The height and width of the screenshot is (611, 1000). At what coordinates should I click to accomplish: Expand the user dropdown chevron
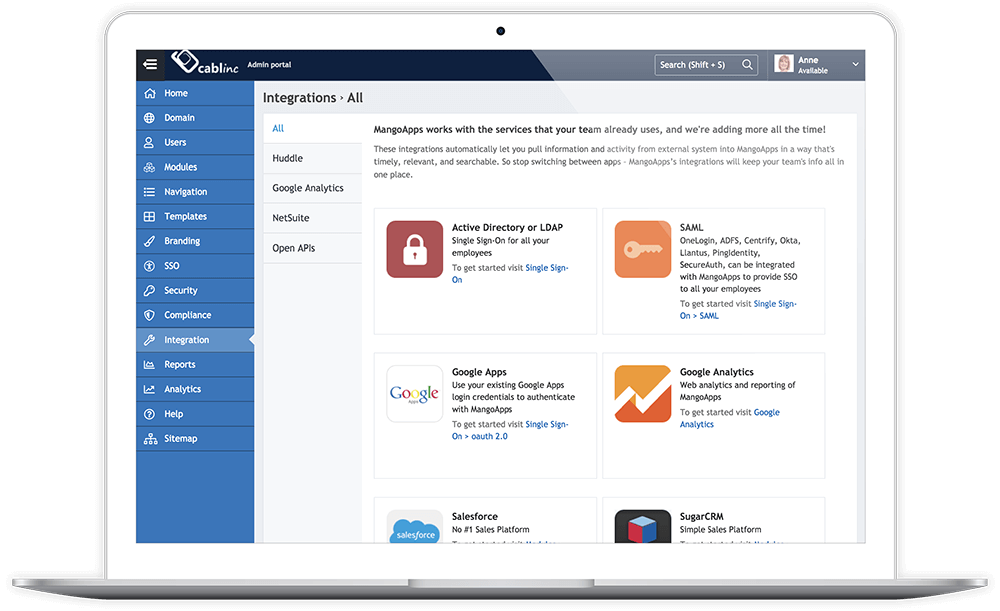[x=855, y=64]
